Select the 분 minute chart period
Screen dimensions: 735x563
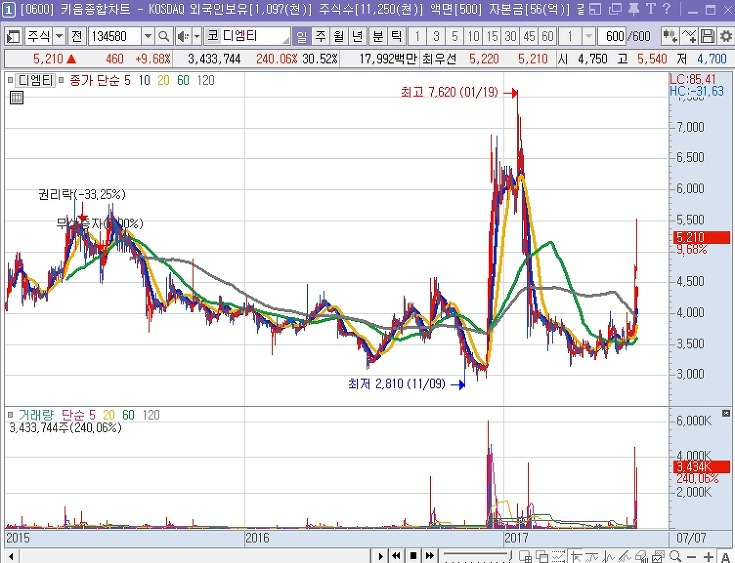377,36
